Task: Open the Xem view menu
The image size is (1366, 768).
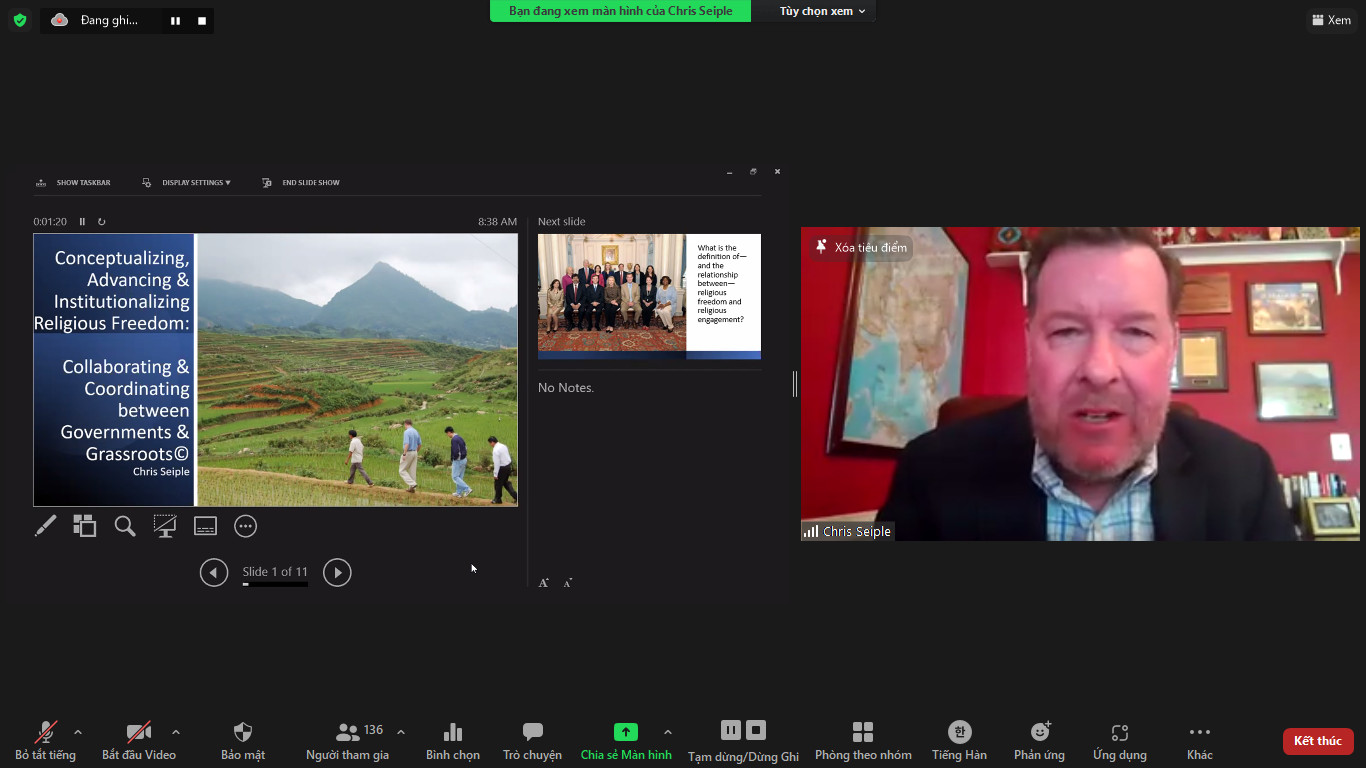Action: tap(1331, 20)
